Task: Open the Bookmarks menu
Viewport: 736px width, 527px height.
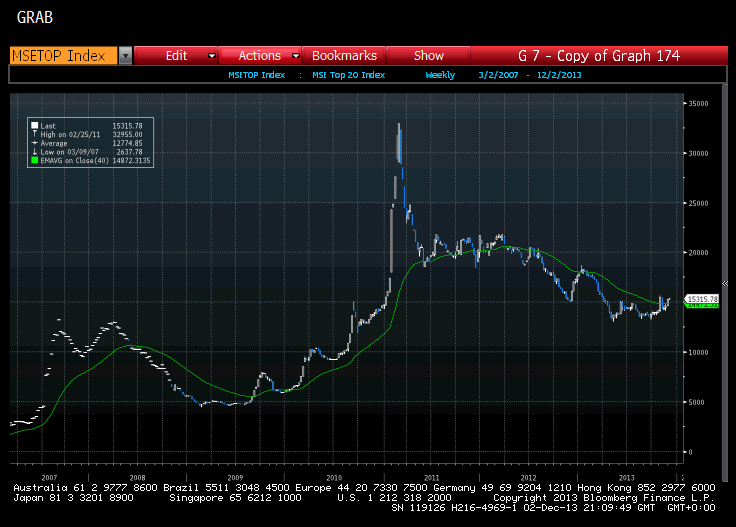Action: pos(344,56)
